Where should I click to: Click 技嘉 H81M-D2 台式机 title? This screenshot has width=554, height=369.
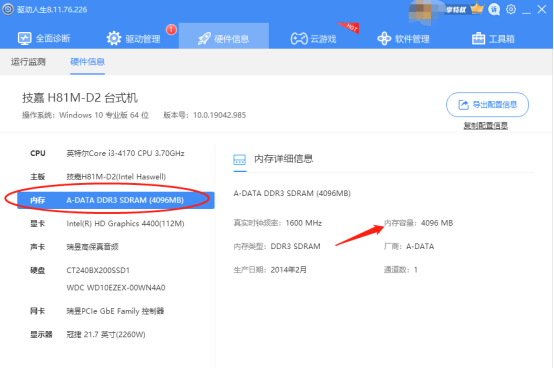click(80, 98)
